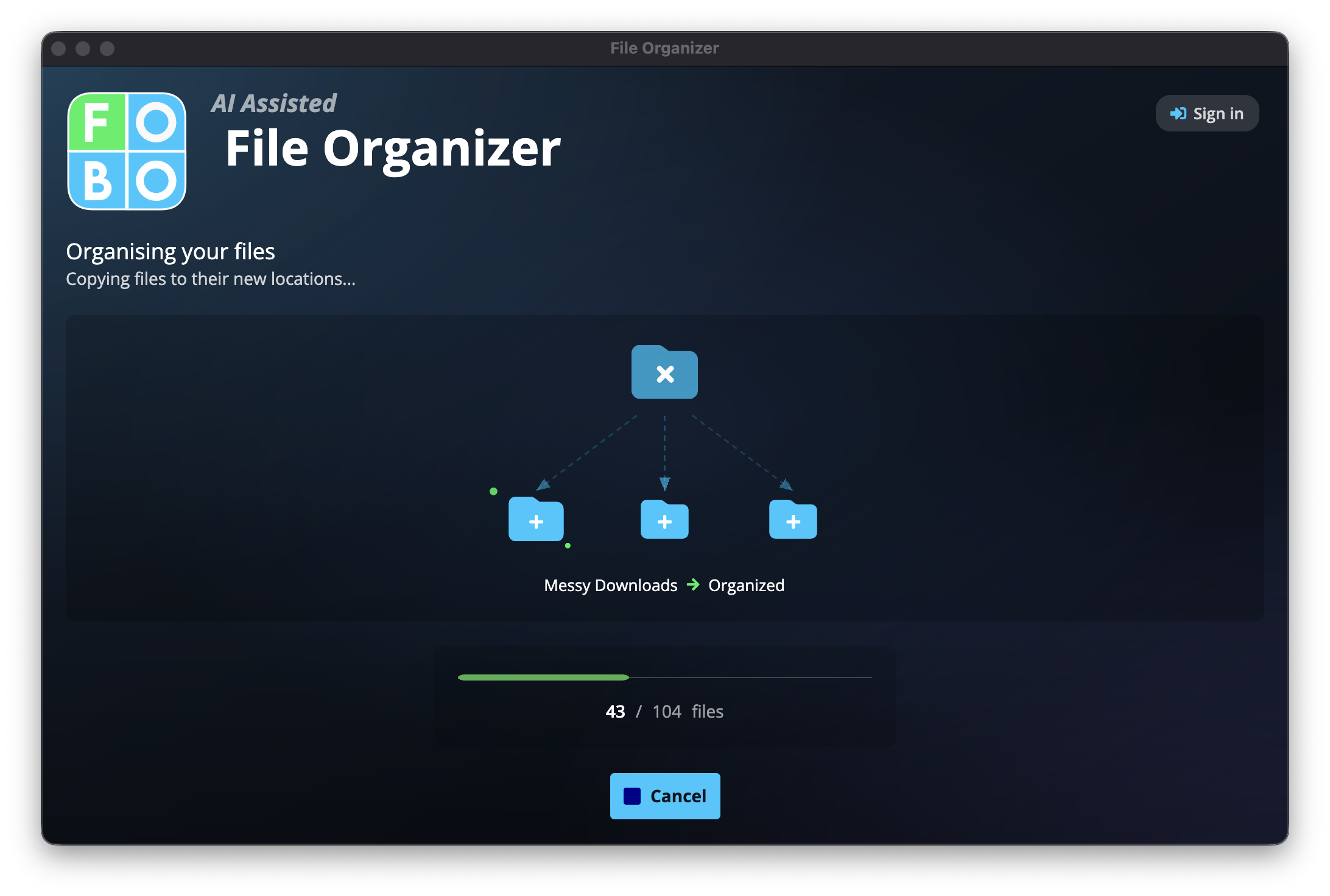Select the source folder with X icon
The image size is (1330, 896).
pos(664,373)
